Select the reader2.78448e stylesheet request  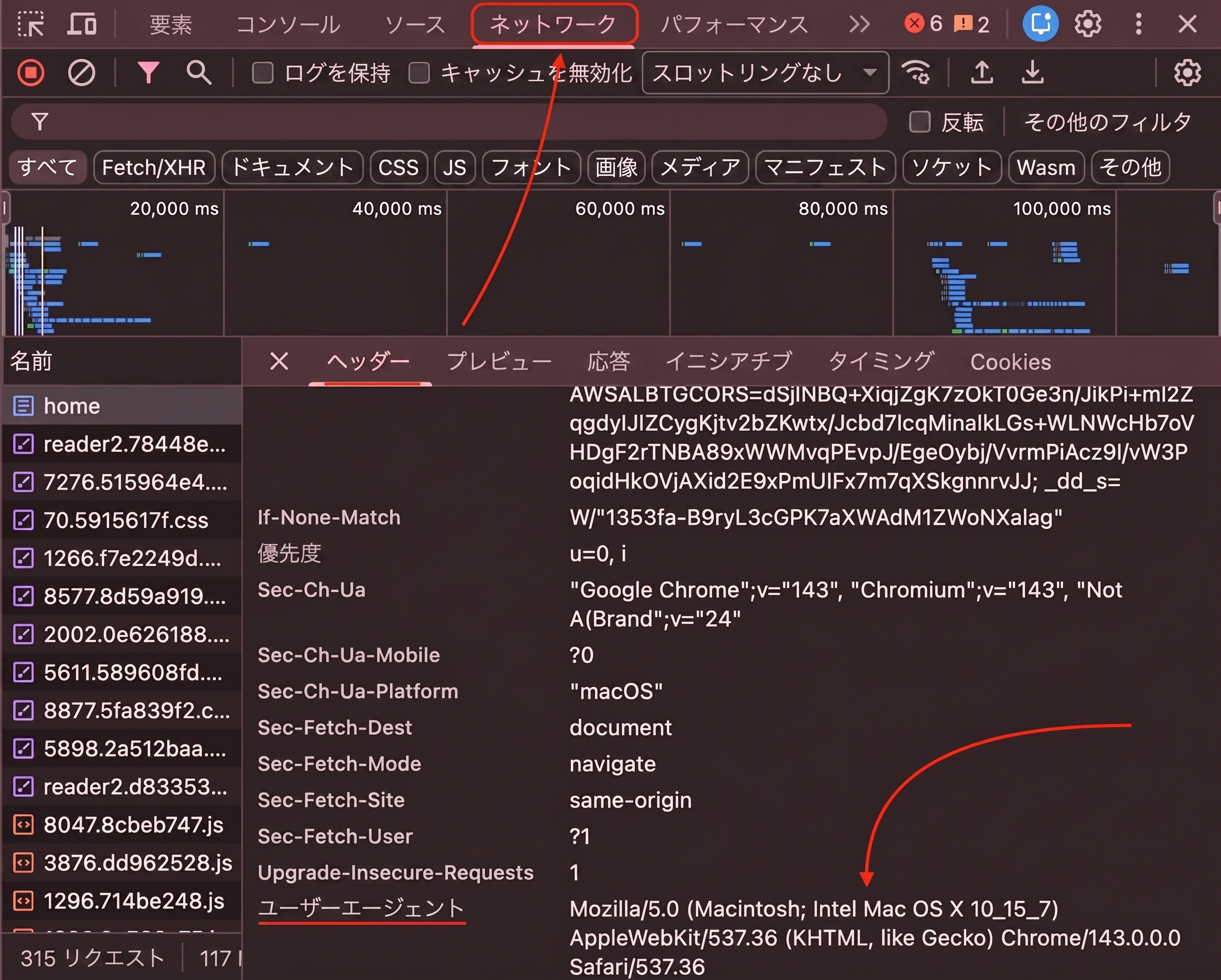122,444
